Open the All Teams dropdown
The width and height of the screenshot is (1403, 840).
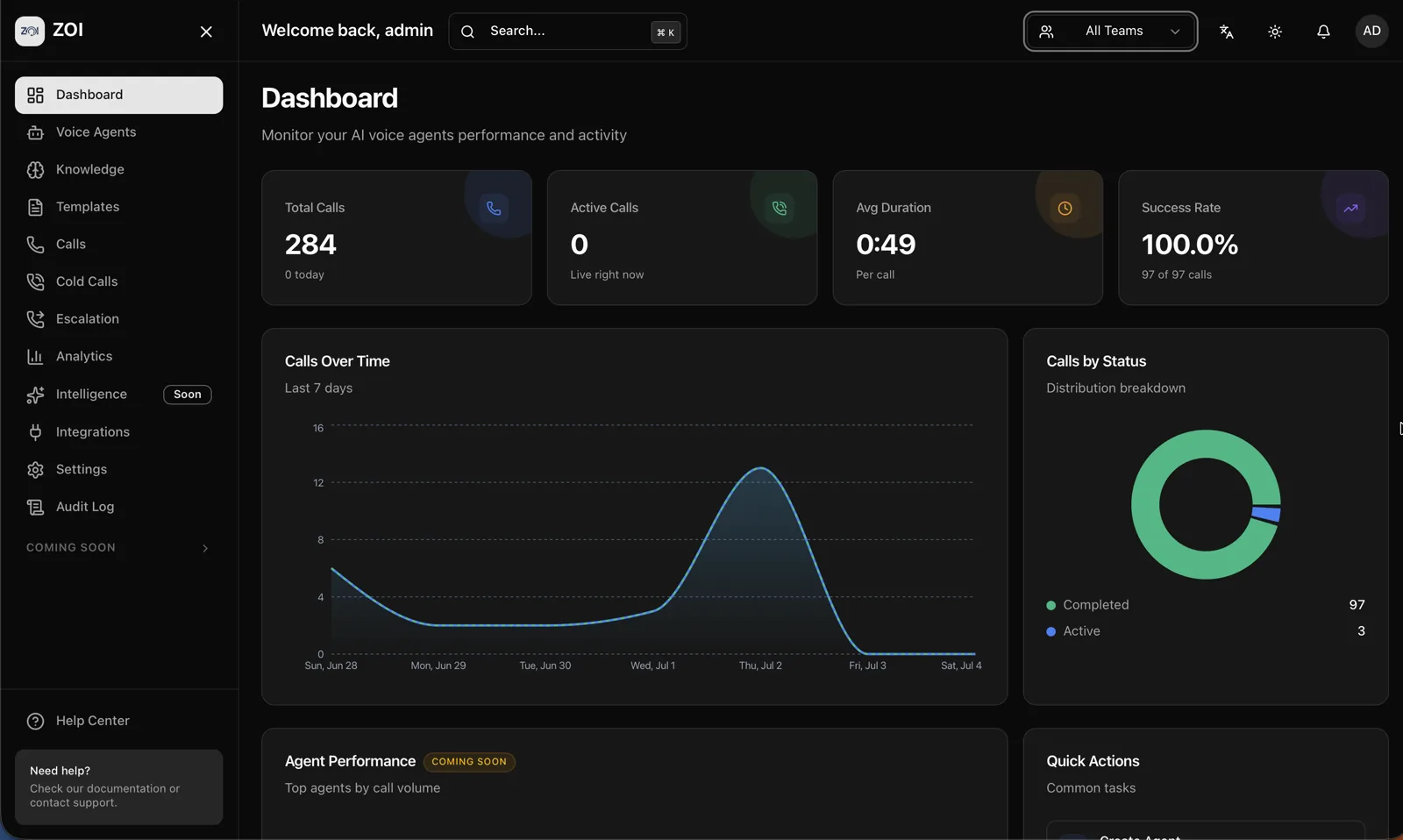(1110, 32)
